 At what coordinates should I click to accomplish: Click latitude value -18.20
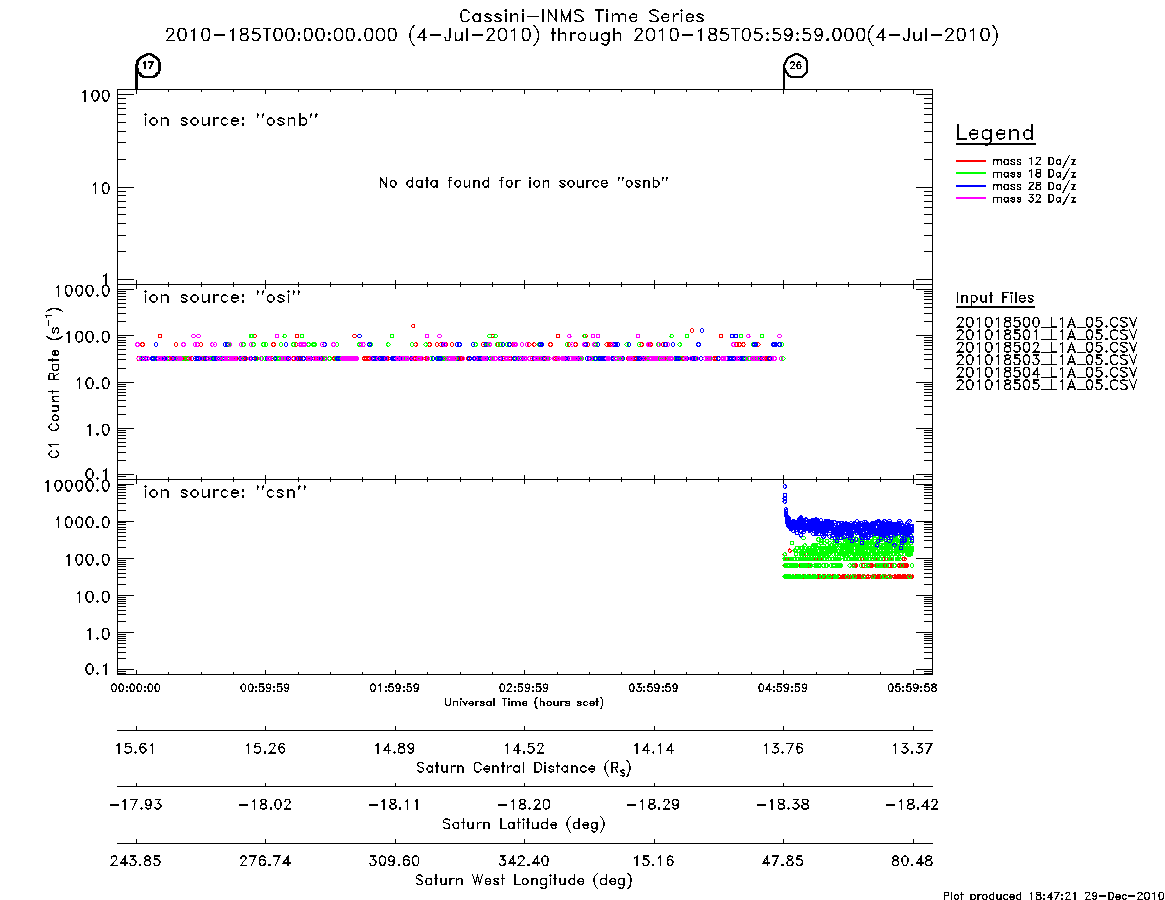pos(524,805)
